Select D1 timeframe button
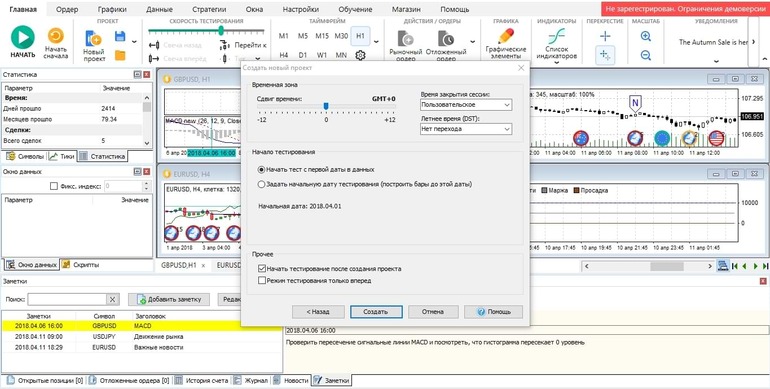770x389 pixels. pyautogui.click(x=303, y=55)
